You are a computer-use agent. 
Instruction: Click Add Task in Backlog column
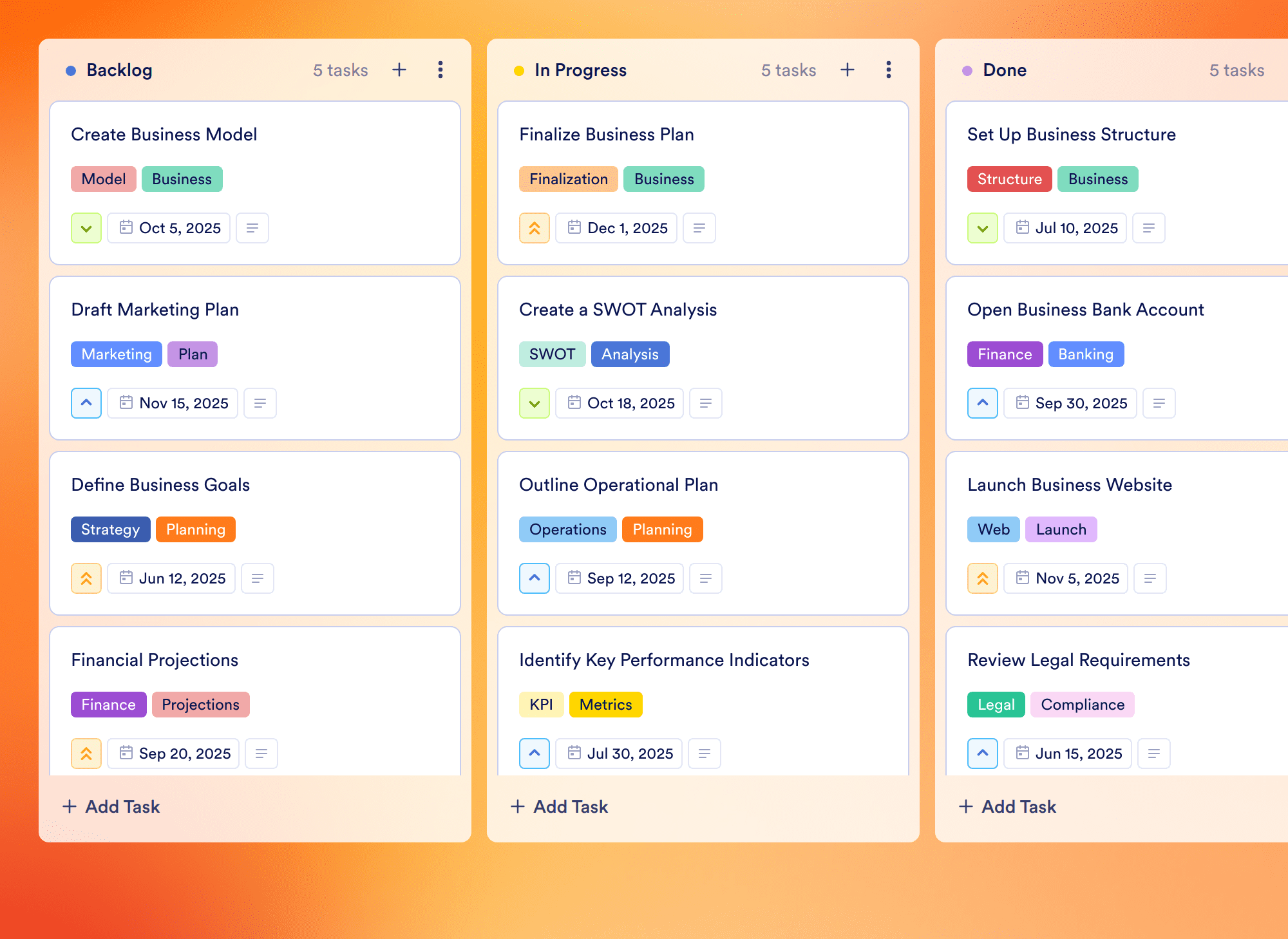point(111,806)
